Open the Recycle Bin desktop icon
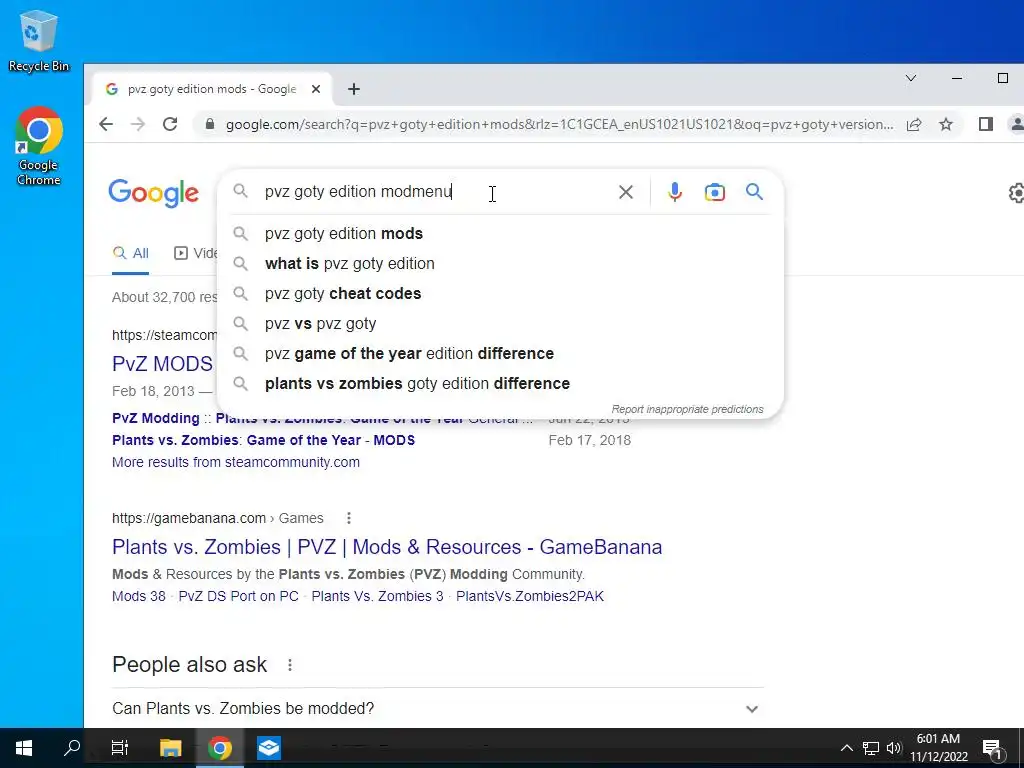 point(39,40)
